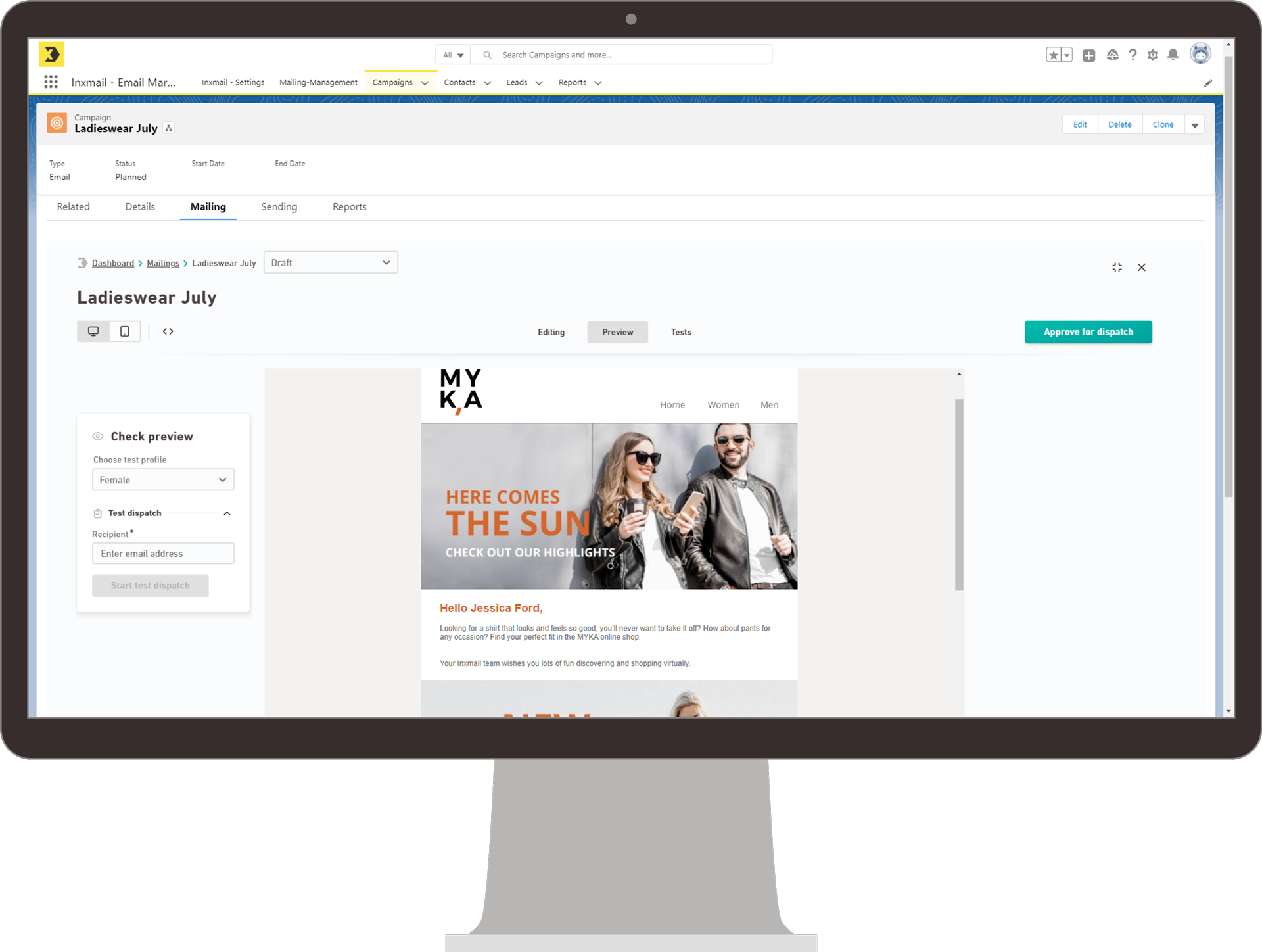1262x952 pixels.
Task: Click the Clone campaign button
Action: (1163, 124)
